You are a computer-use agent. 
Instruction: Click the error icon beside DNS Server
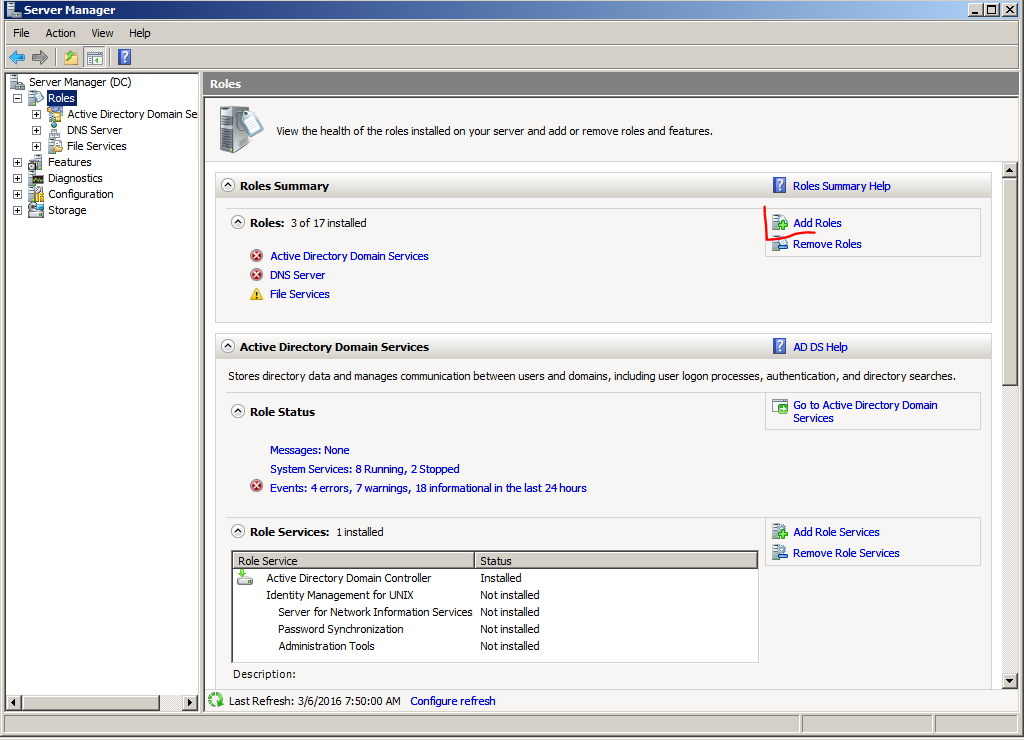click(x=257, y=274)
